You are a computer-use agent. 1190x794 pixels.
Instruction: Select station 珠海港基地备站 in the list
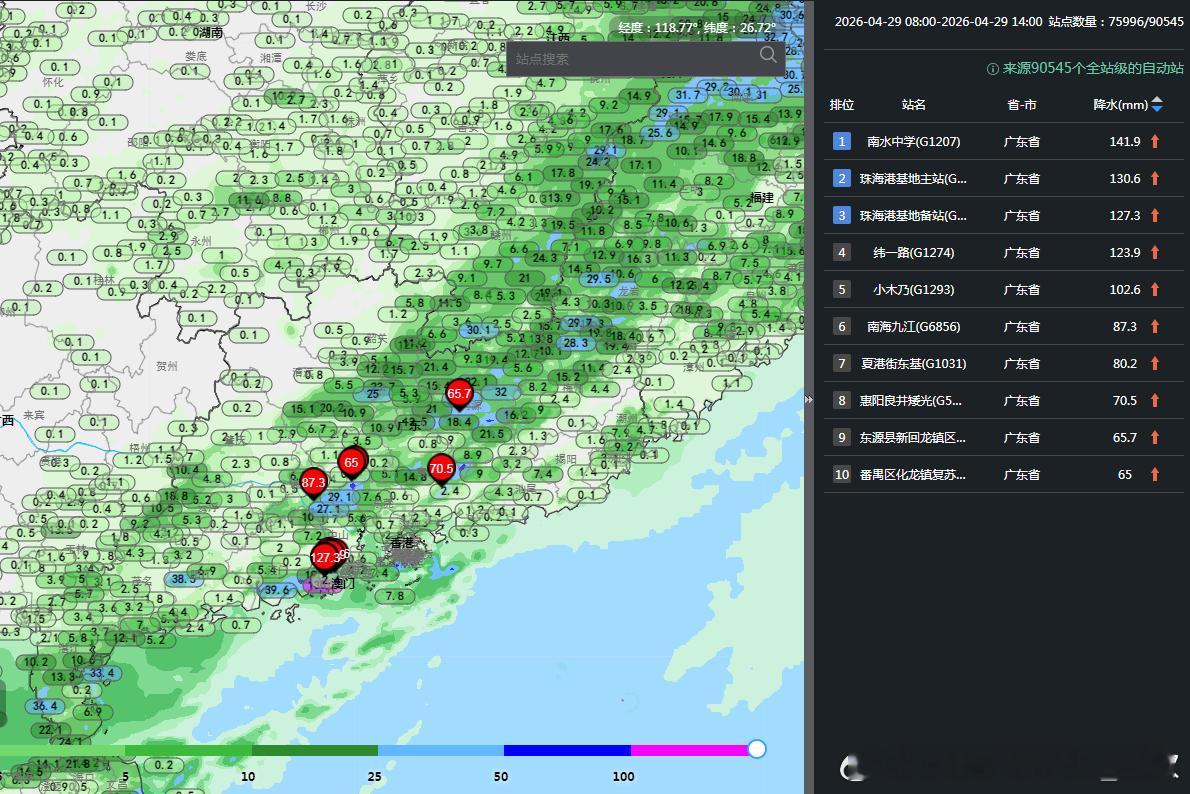(913, 216)
